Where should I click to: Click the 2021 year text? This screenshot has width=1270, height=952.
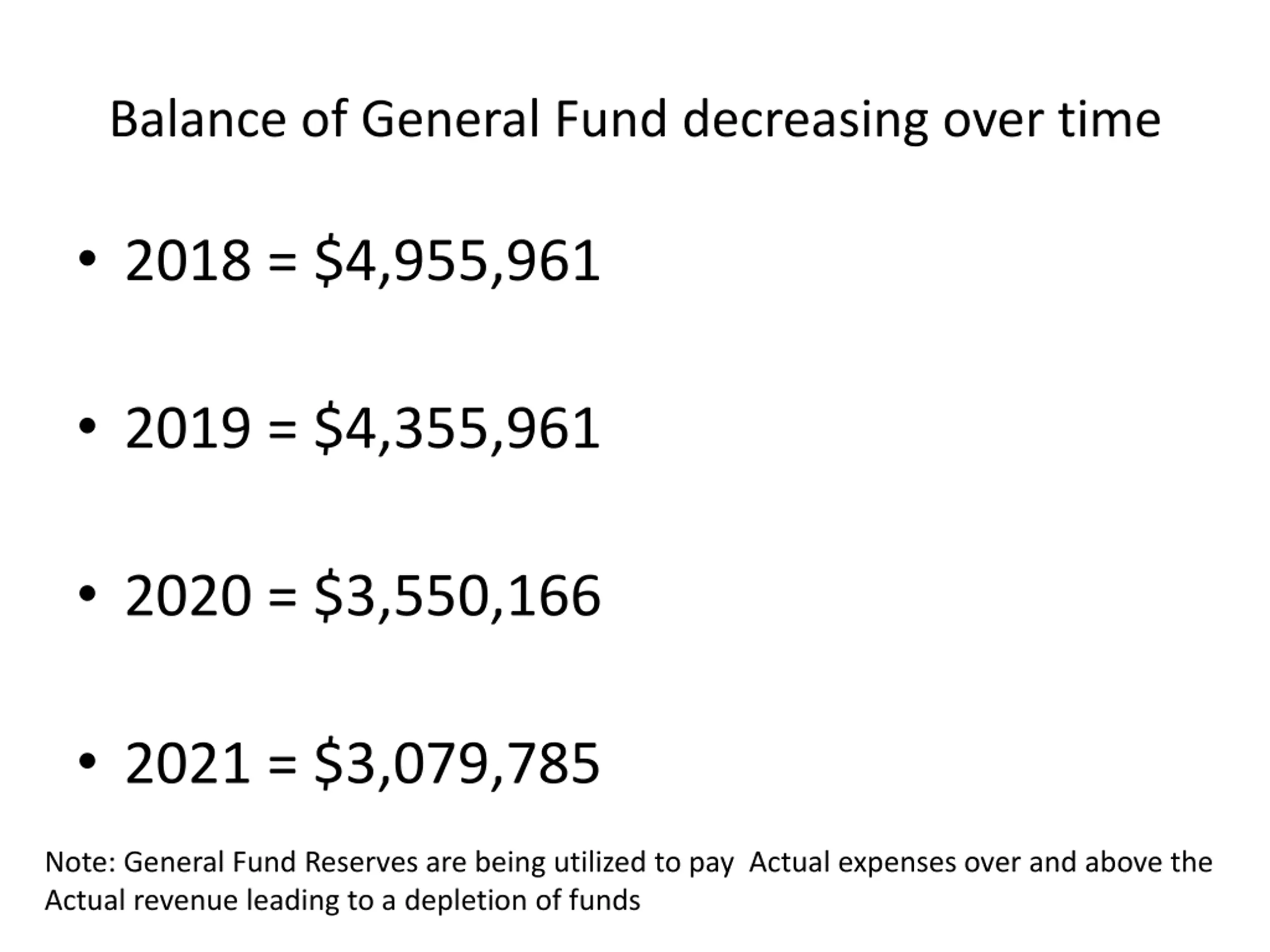[x=189, y=763]
